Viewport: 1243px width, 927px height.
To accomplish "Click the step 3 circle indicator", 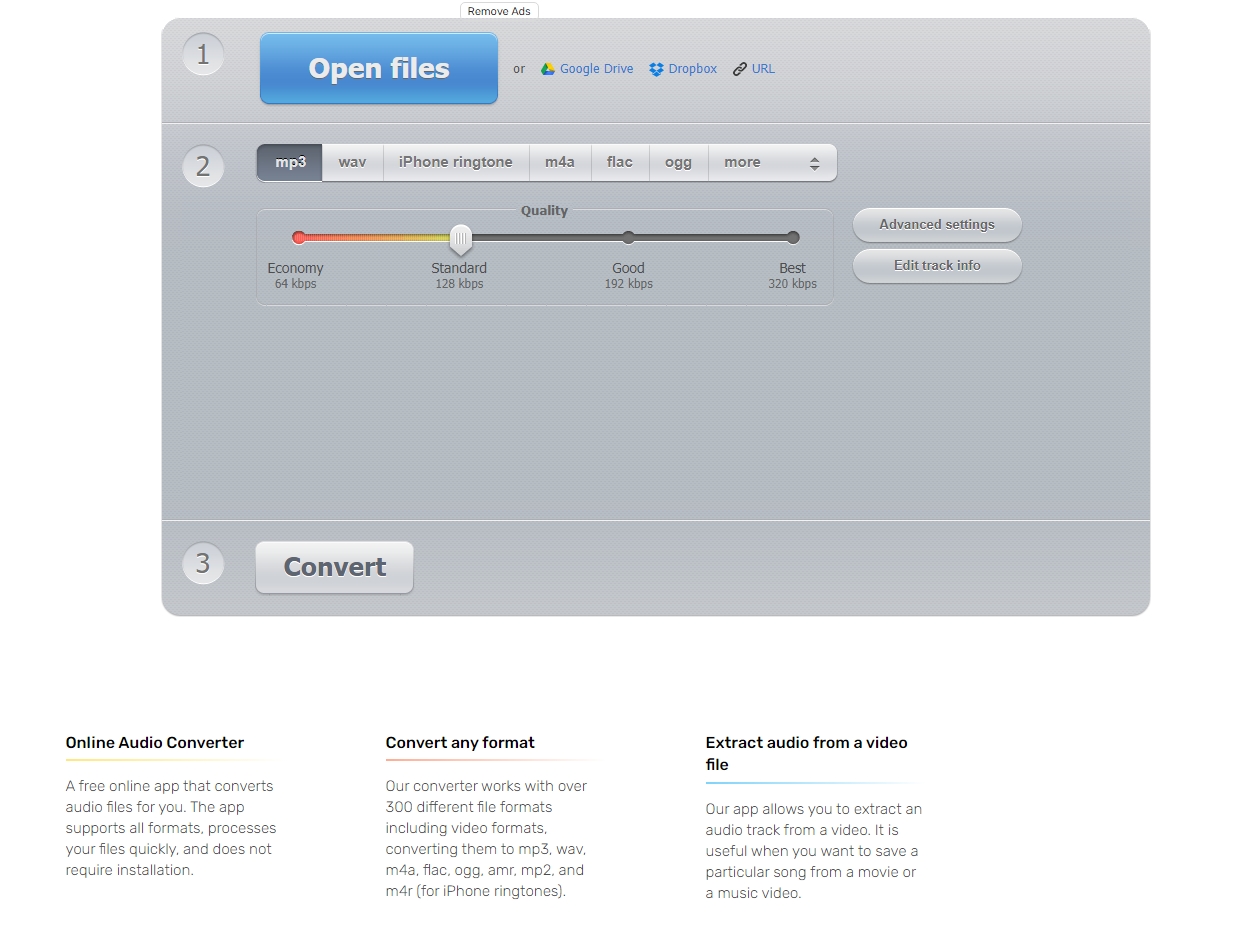I will tap(203, 563).
